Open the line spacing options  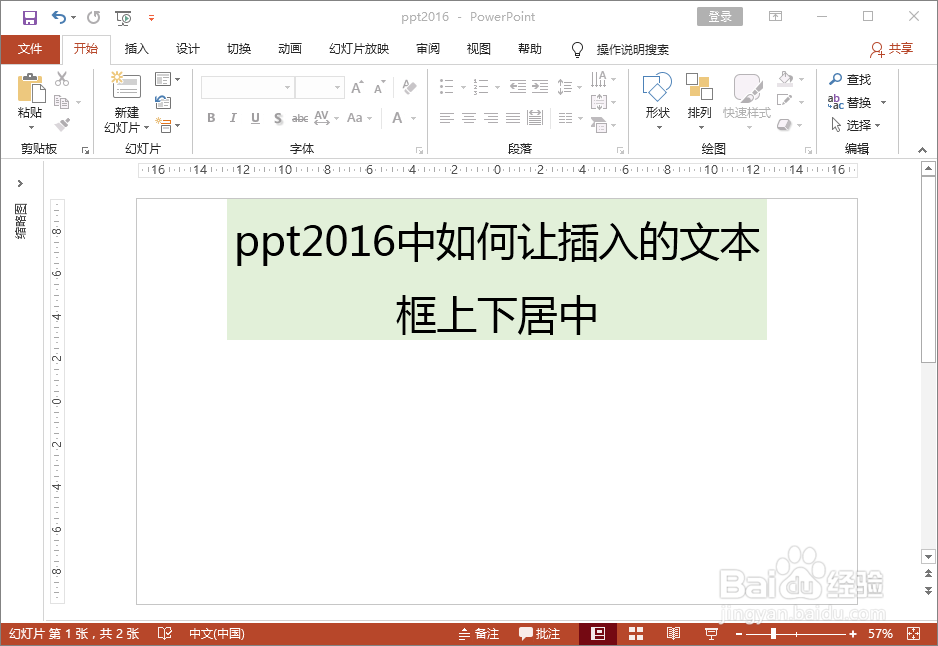[569, 87]
